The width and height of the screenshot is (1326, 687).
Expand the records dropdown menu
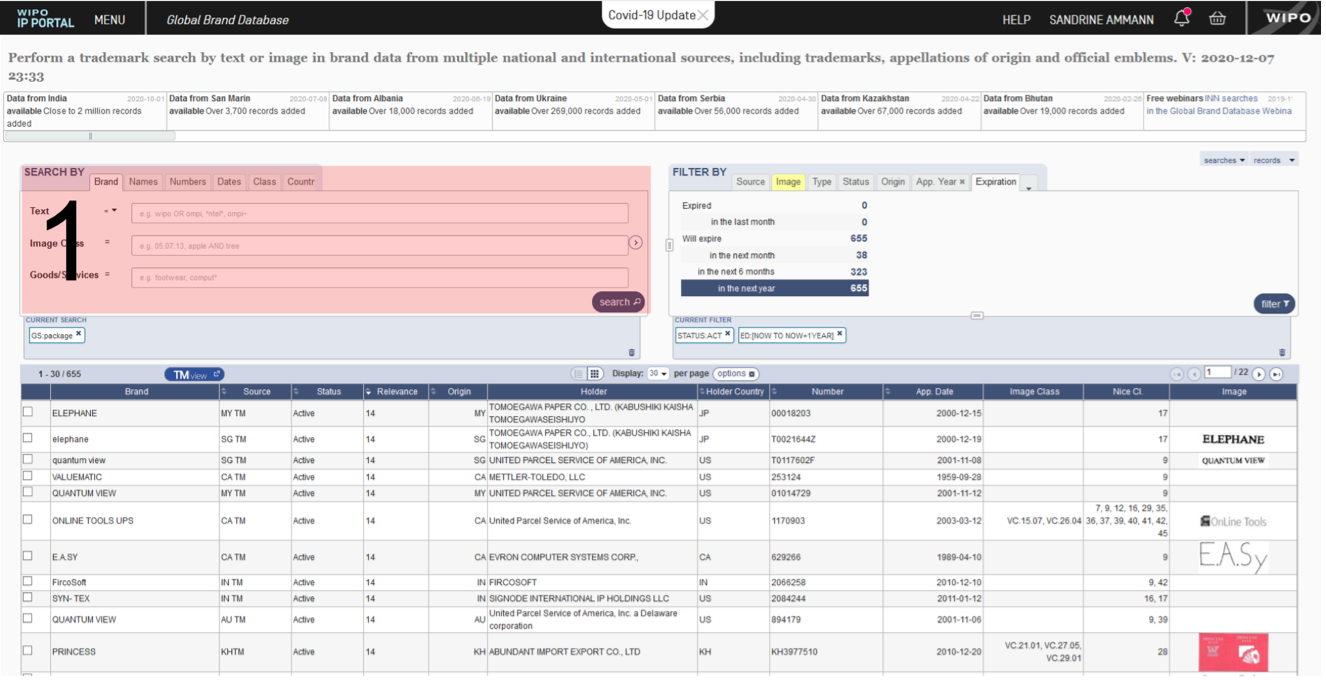click(x=1274, y=160)
